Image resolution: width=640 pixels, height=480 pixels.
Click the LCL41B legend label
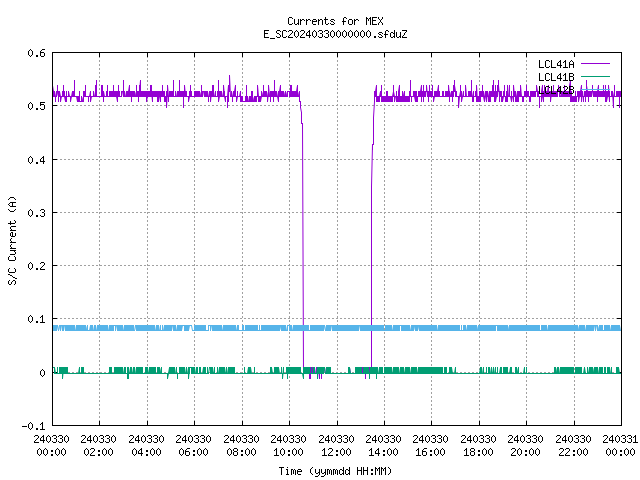click(x=556, y=77)
